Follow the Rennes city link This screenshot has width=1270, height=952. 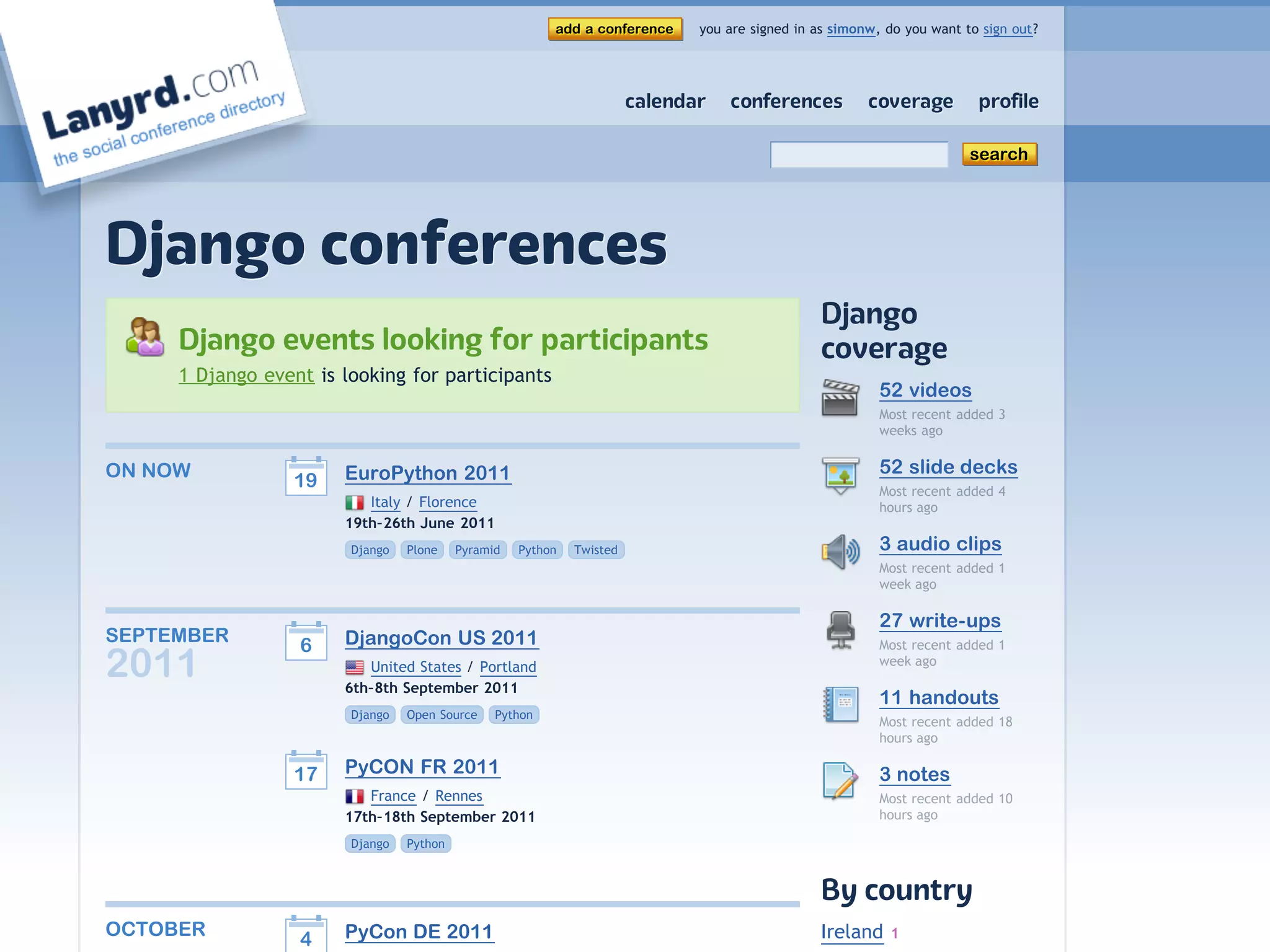pyautogui.click(x=459, y=796)
